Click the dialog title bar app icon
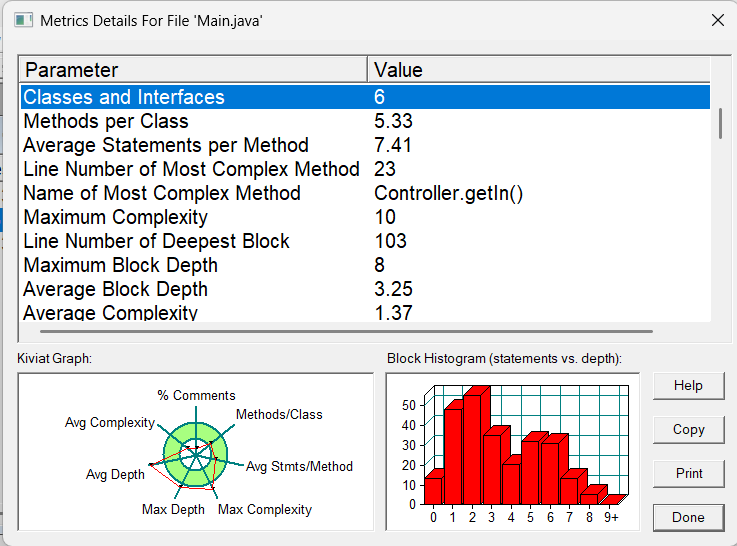This screenshot has width=737, height=546. pyautogui.click(x=21, y=20)
